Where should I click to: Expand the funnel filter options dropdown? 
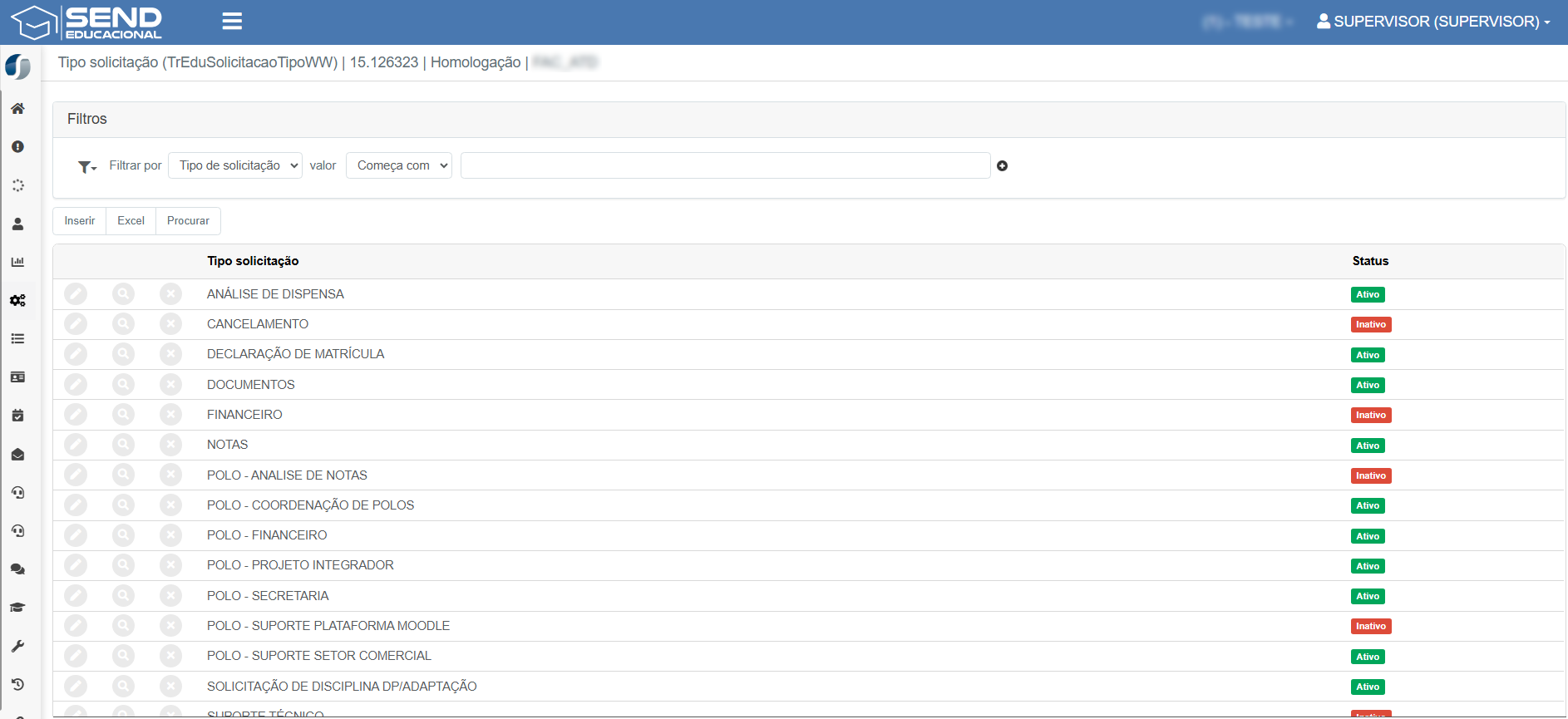[x=87, y=167]
